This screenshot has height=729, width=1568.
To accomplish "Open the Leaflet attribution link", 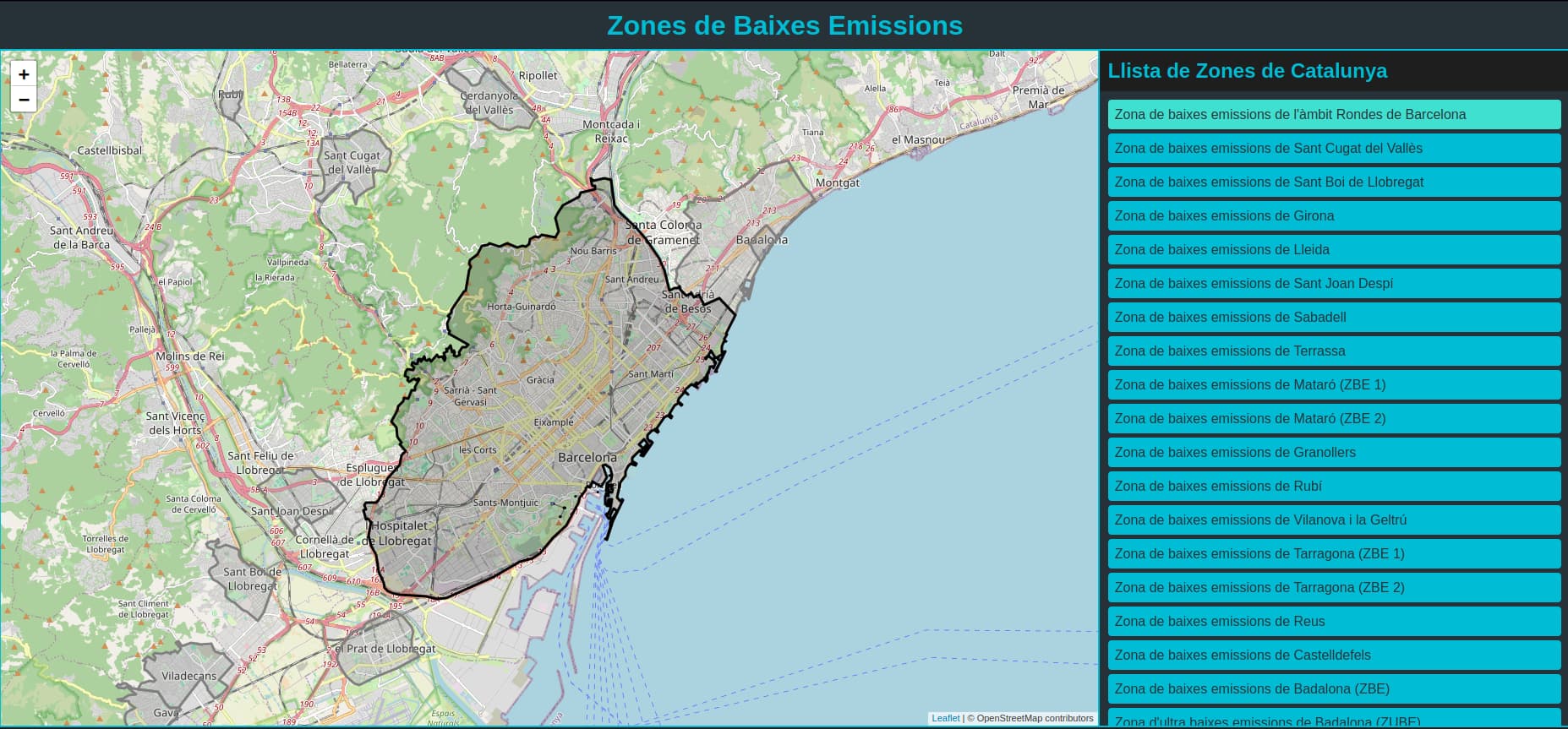I will pos(945,718).
